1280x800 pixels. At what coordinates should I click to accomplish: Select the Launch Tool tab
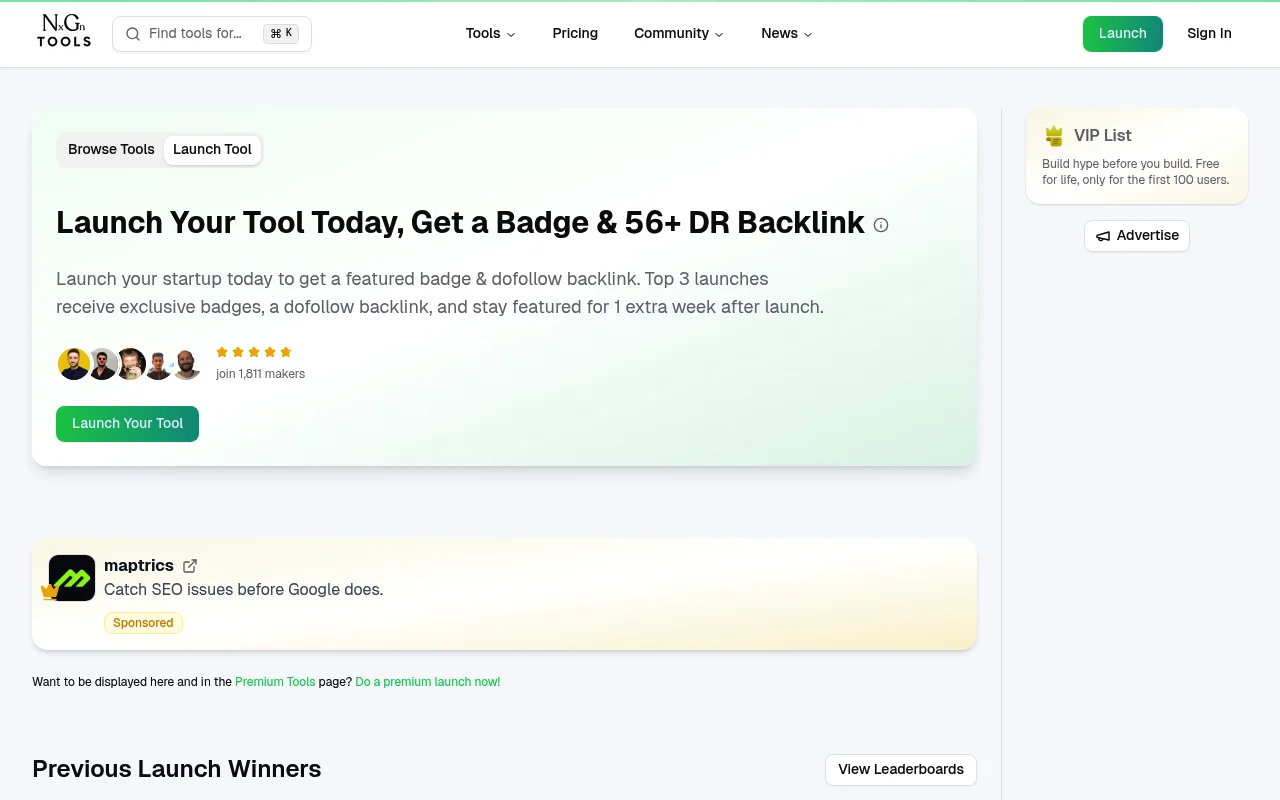(212, 149)
